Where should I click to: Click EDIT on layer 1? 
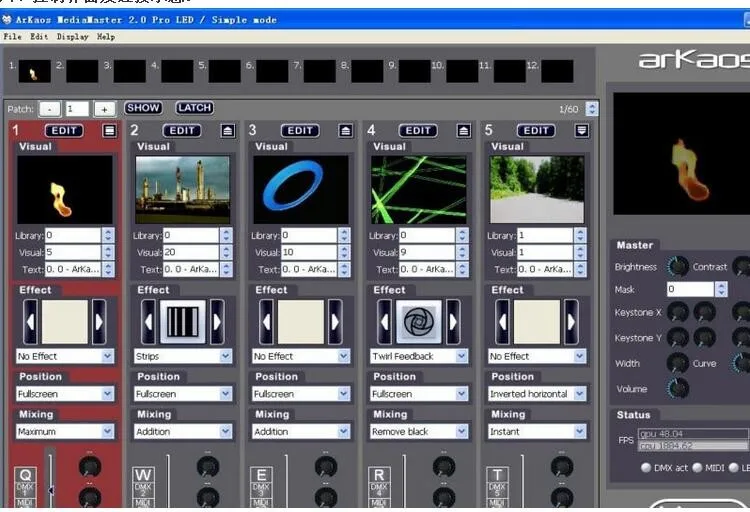pos(64,131)
